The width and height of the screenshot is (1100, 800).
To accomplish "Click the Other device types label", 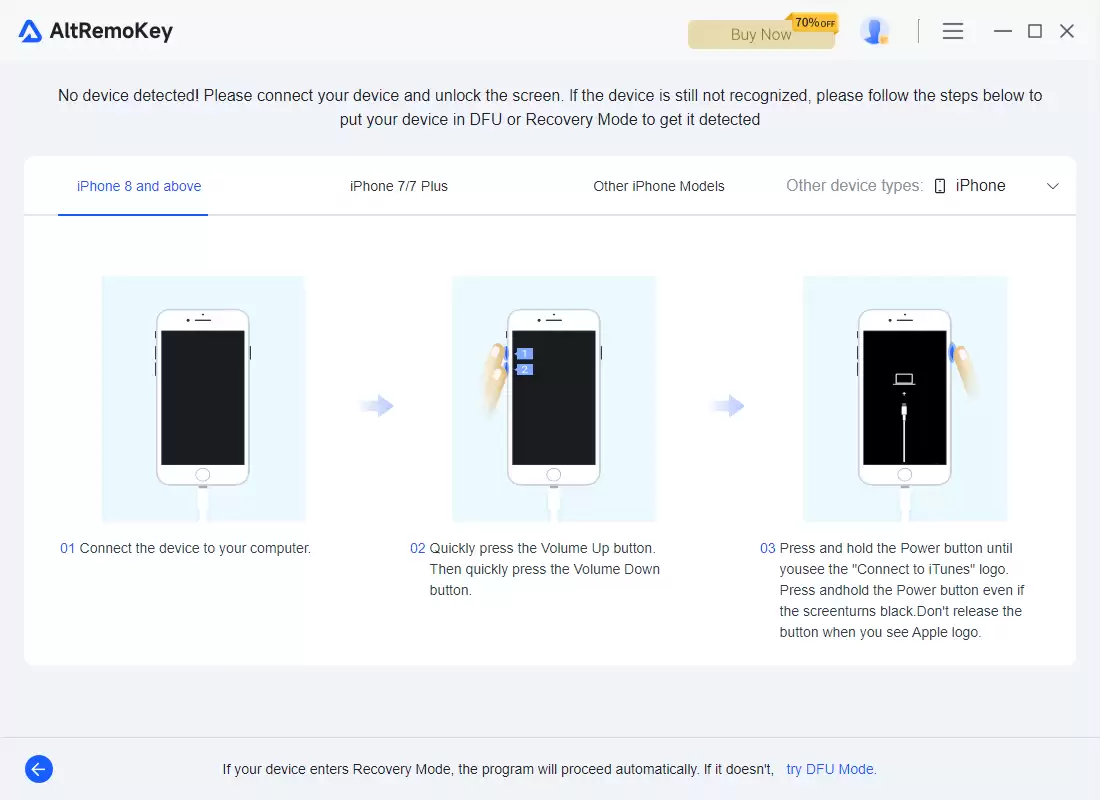I will tap(854, 185).
